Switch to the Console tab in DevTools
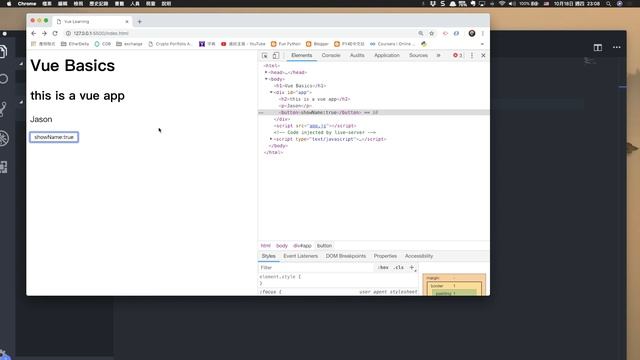Viewport: 640px width, 360px height. click(331, 56)
